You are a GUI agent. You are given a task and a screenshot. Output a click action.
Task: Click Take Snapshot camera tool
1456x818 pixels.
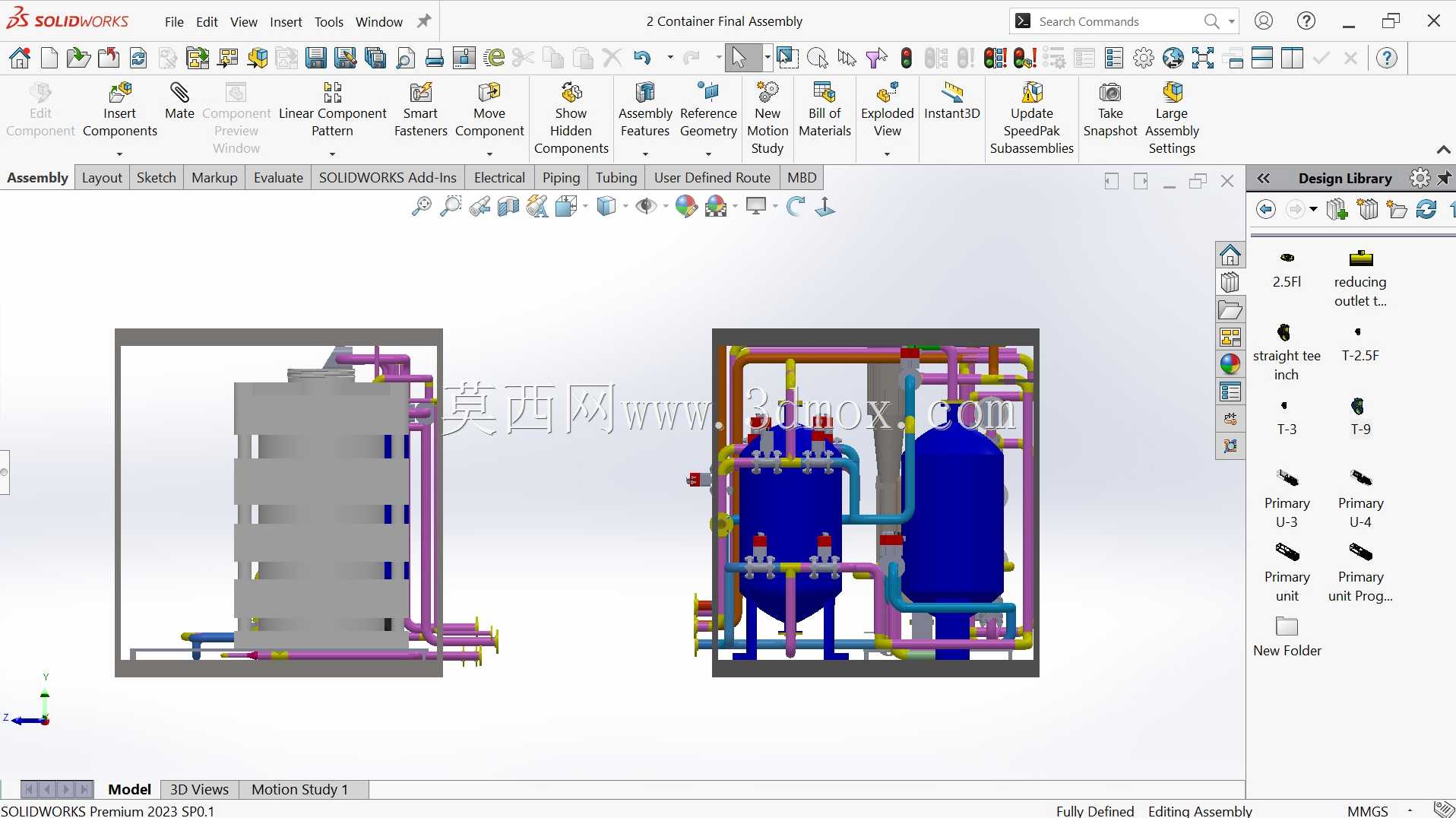(1110, 111)
